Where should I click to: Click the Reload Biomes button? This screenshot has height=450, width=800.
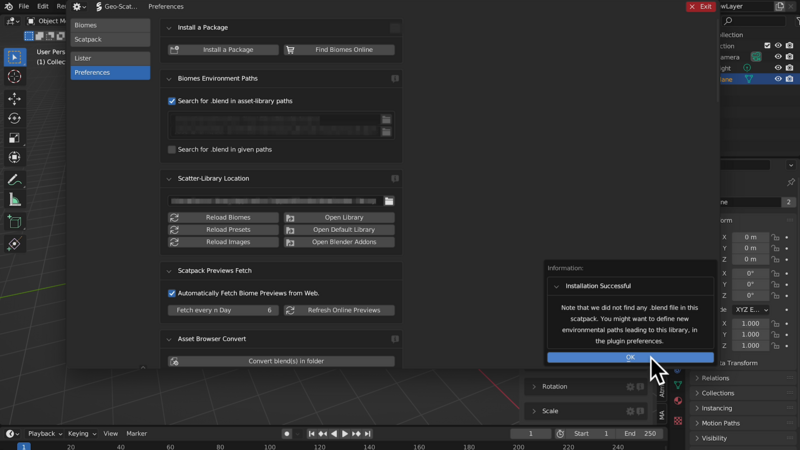click(223, 217)
